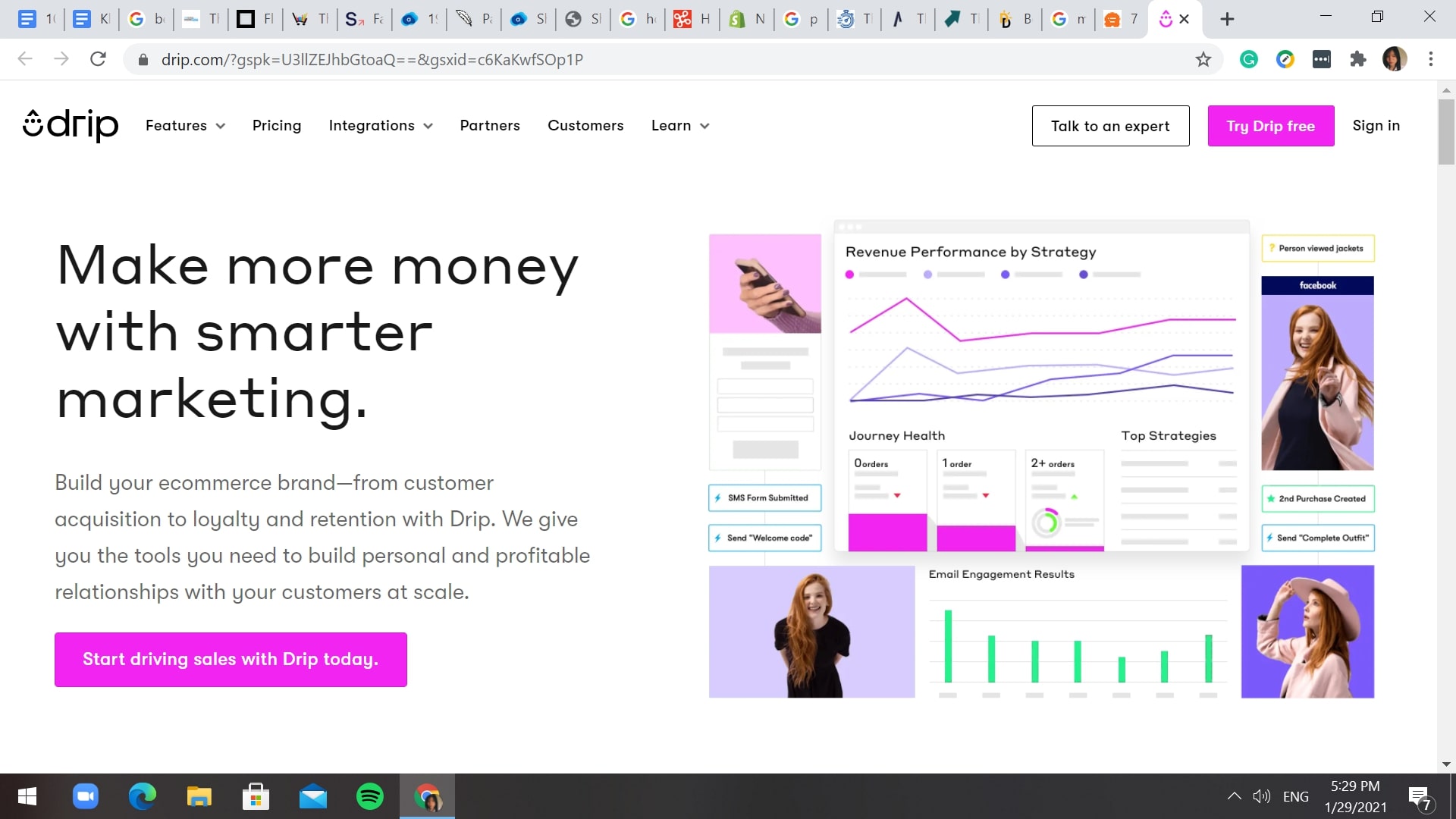Screen dimensions: 1456x819
Task: Open Spotify from the taskbar
Action: click(370, 797)
